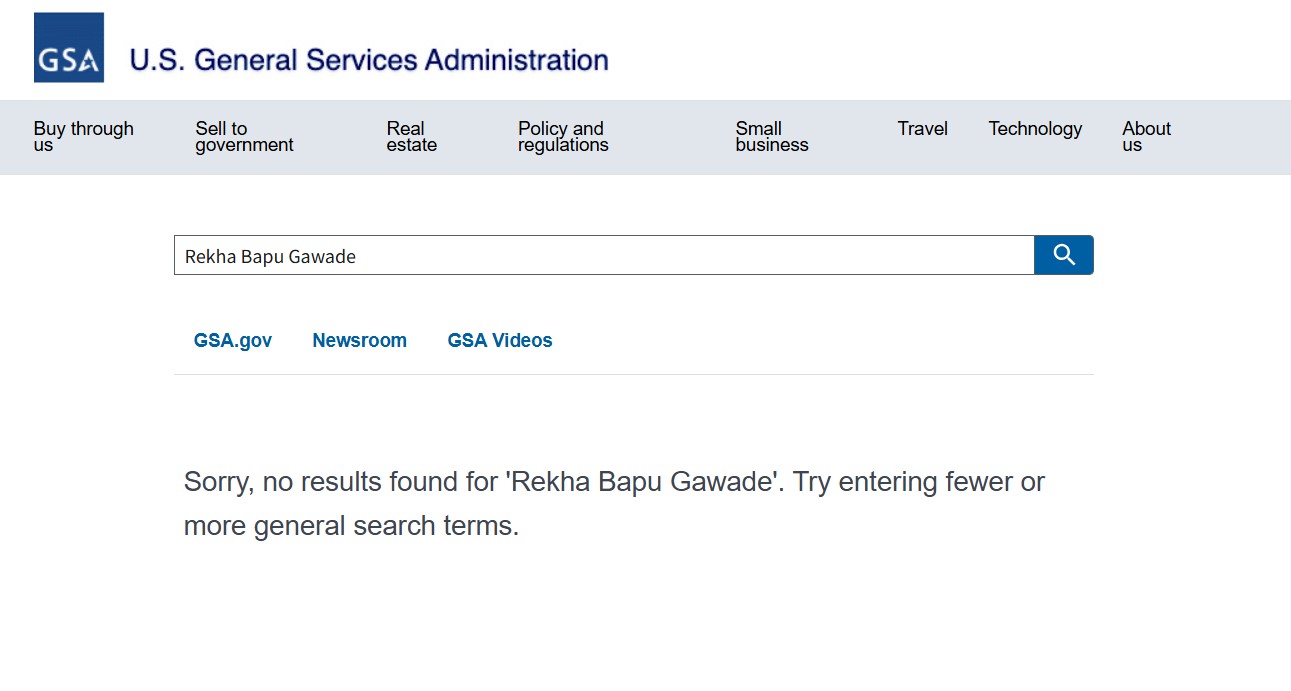Open the Technology navigation item
This screenshot has height=691, width=1291.
click(1035, 129)
